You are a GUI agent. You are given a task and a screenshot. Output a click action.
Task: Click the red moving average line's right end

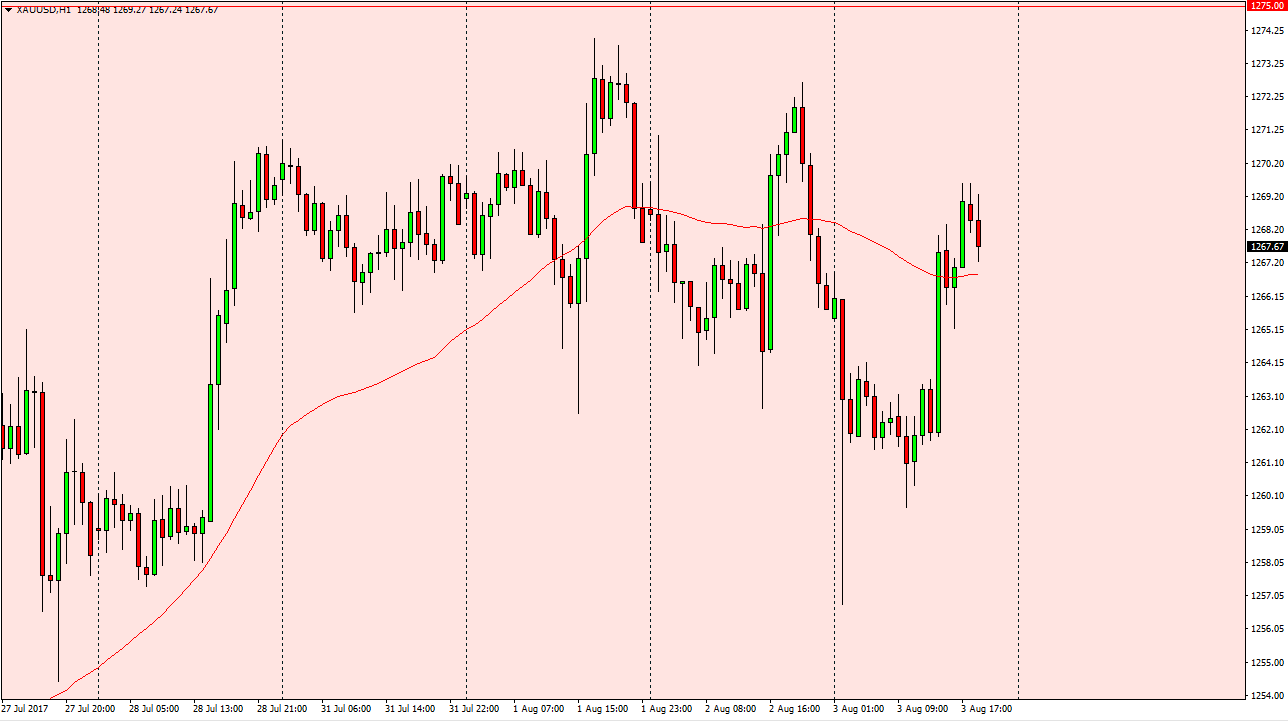[975, 274]
